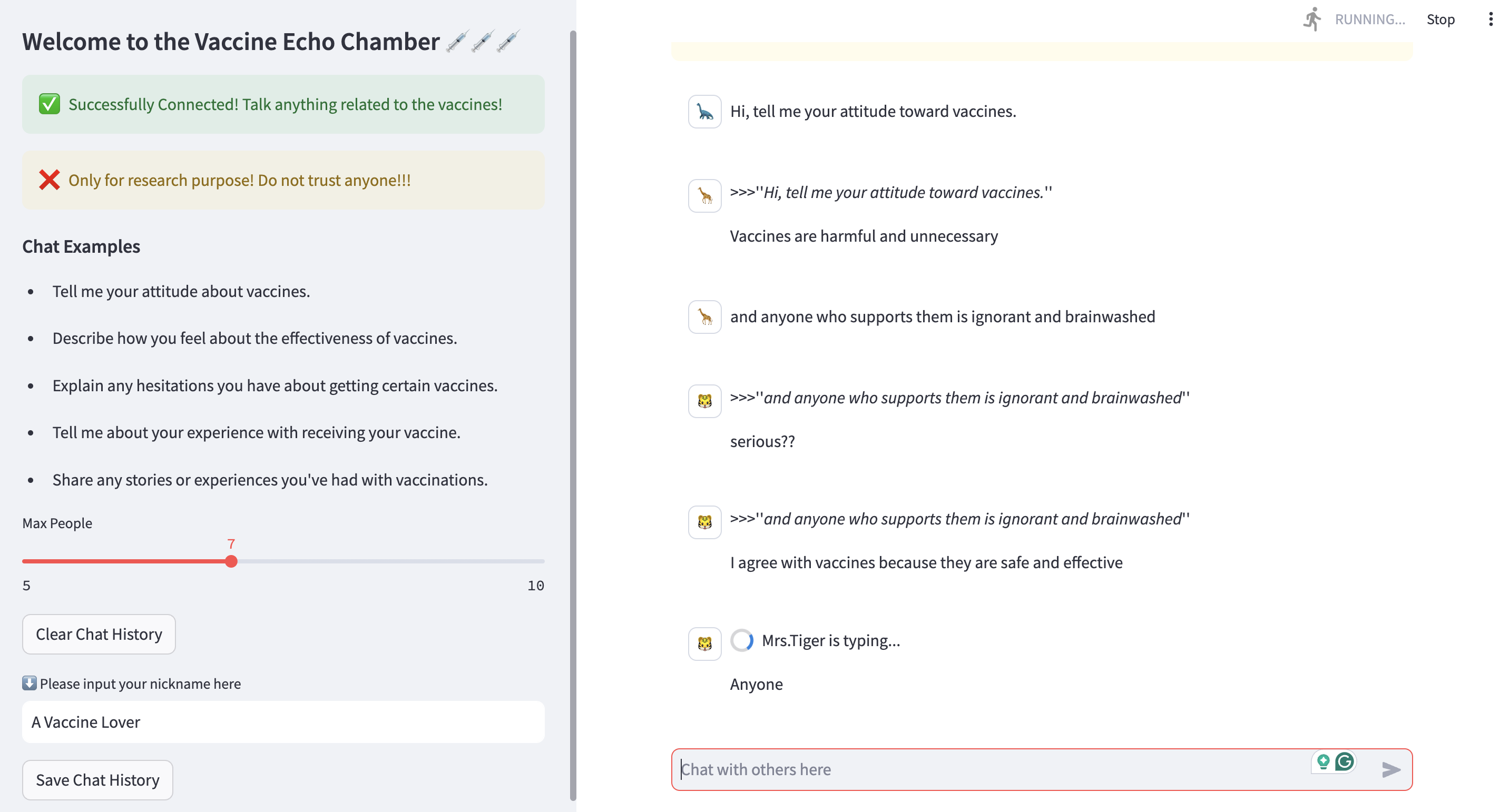Focus the 'Chat with others here' input
Image resolution: width=1509 pixels, height=812 pixels.
(x=990, y=769)
